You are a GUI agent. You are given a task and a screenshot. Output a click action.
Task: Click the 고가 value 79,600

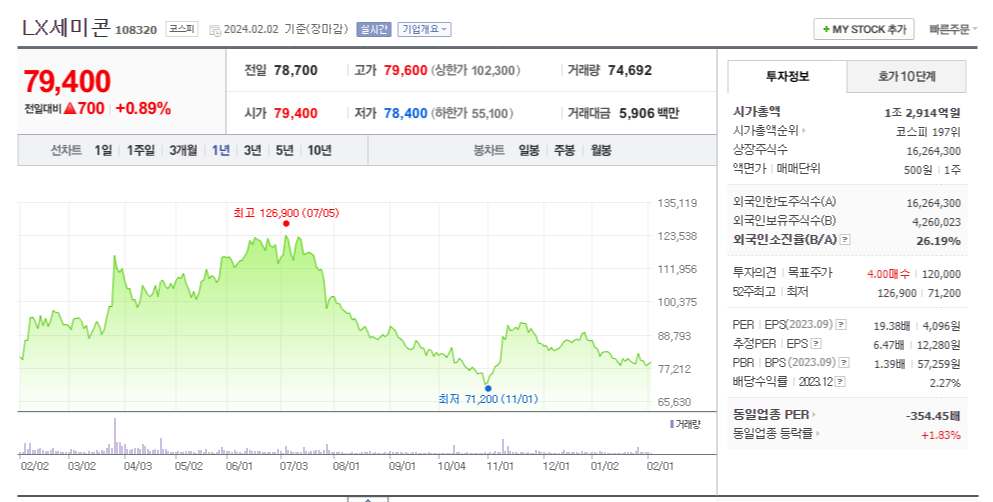[405, 71]
